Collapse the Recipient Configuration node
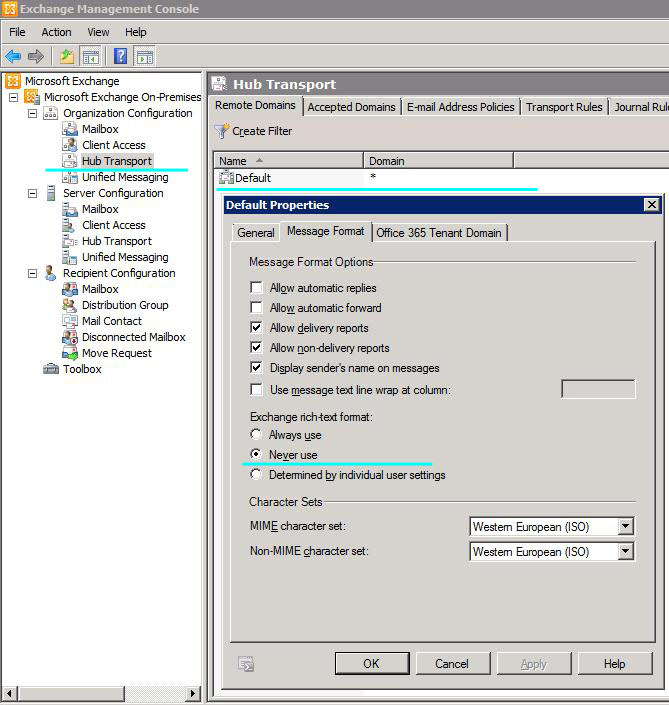The image size is (669, 705). 32,273
